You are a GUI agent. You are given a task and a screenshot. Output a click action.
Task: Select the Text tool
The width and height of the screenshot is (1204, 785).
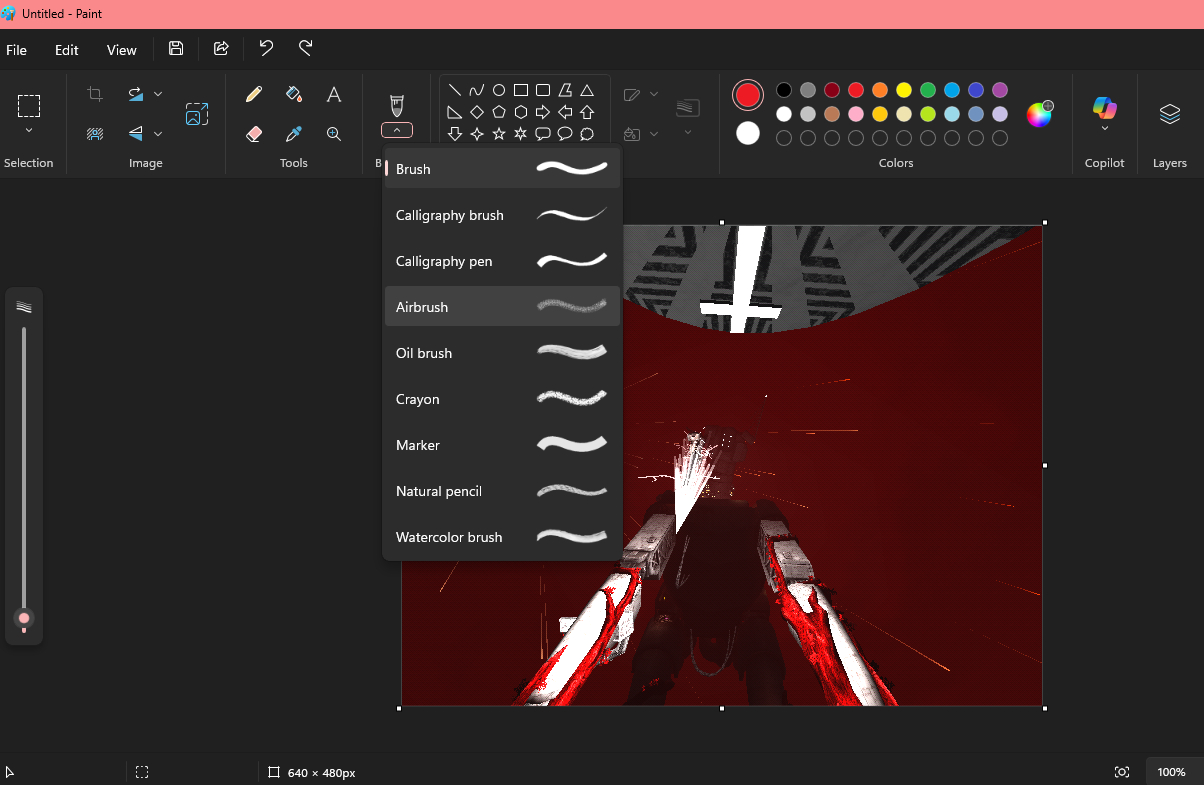click(x=334, y=94)
